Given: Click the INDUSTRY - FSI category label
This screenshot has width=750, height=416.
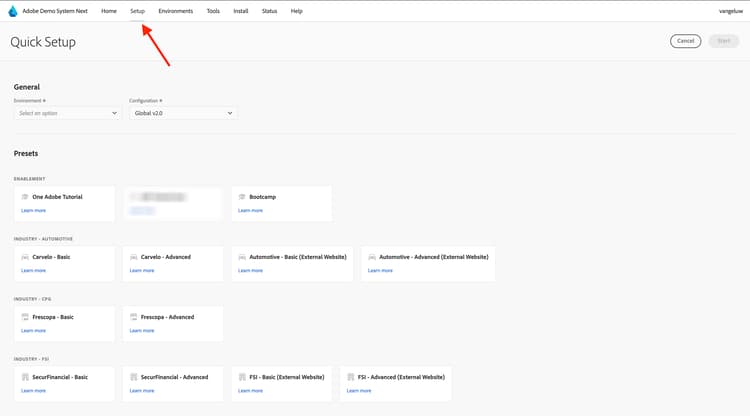Looking at the screenshot, I should (x=32, y=359).
